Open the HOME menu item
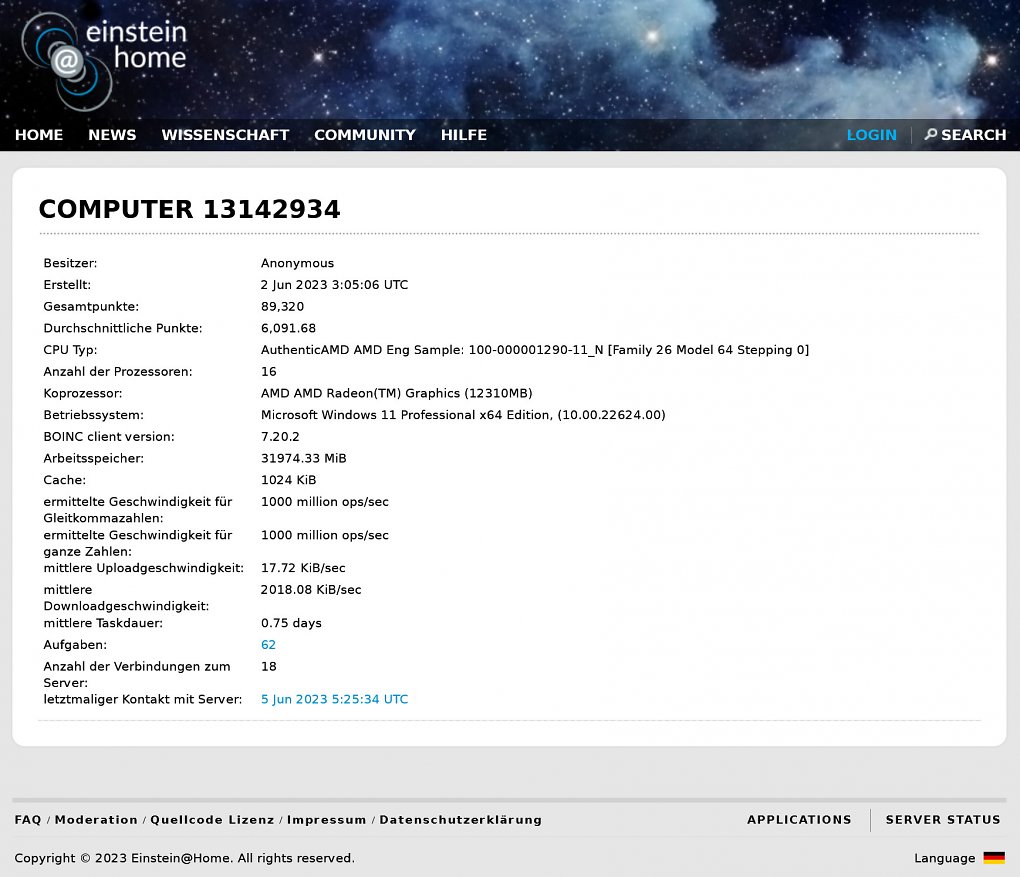This screenshot has height=877, width=1020. click(x=39, y=135)
